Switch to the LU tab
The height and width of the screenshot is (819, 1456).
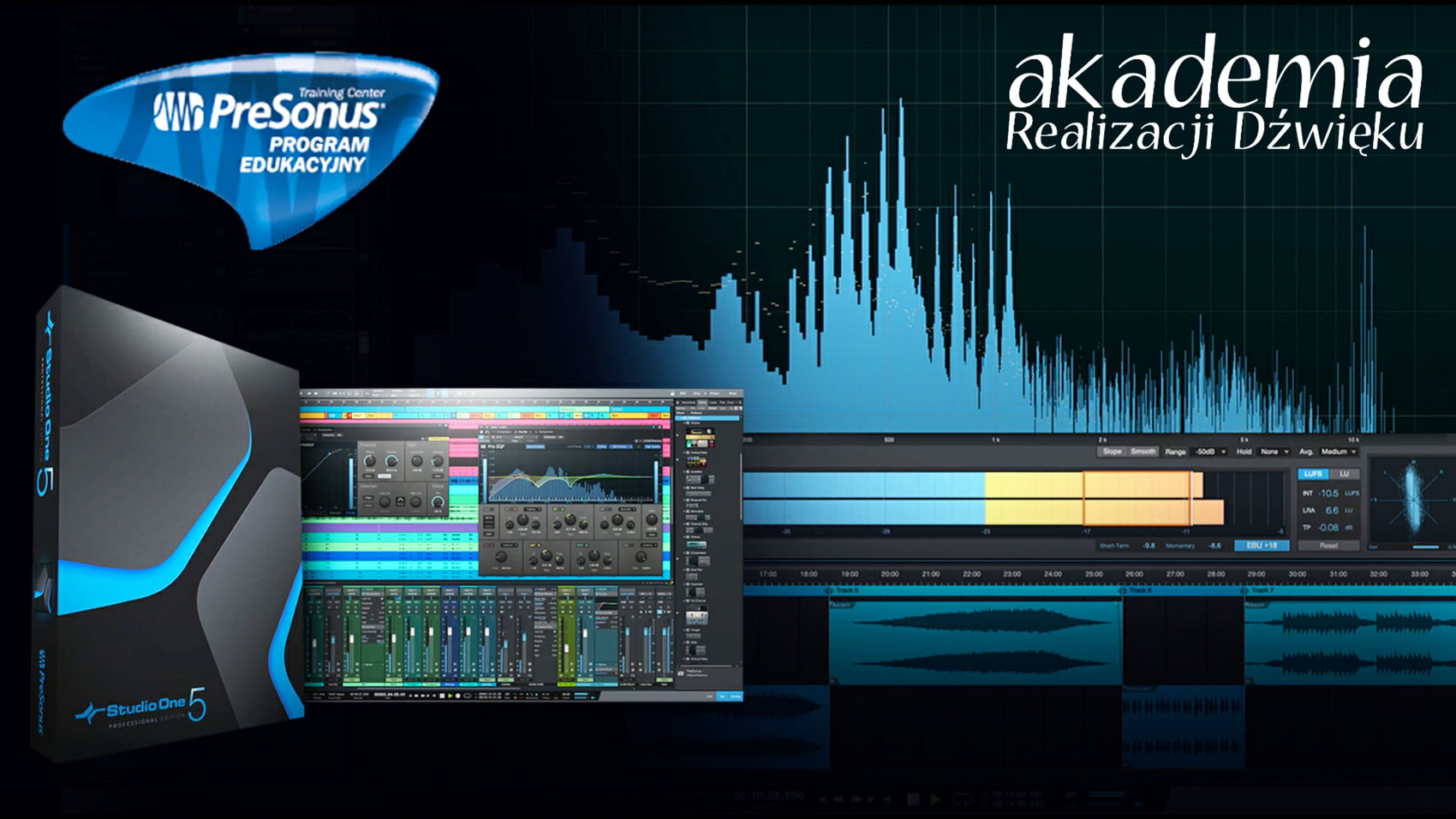pyautogui.click(x=1344, y=474)
